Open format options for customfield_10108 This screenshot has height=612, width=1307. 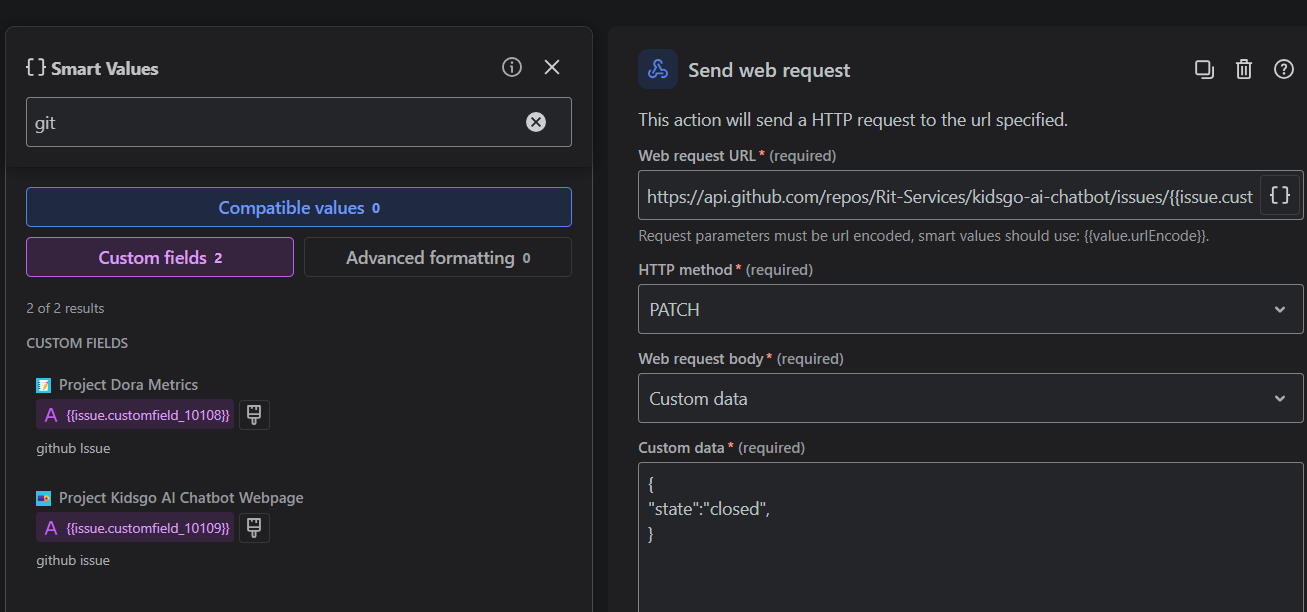tap(254, 414)
